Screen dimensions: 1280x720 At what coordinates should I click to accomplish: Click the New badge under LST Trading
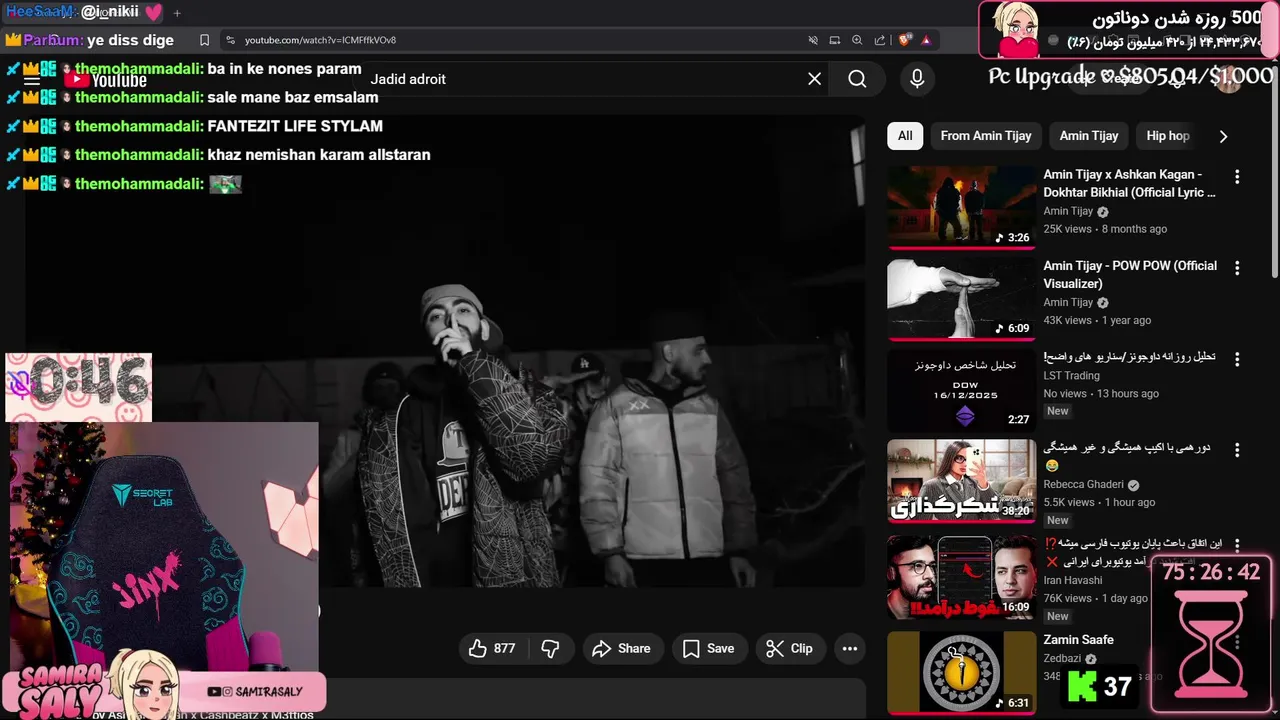[x=1058, y=411]
